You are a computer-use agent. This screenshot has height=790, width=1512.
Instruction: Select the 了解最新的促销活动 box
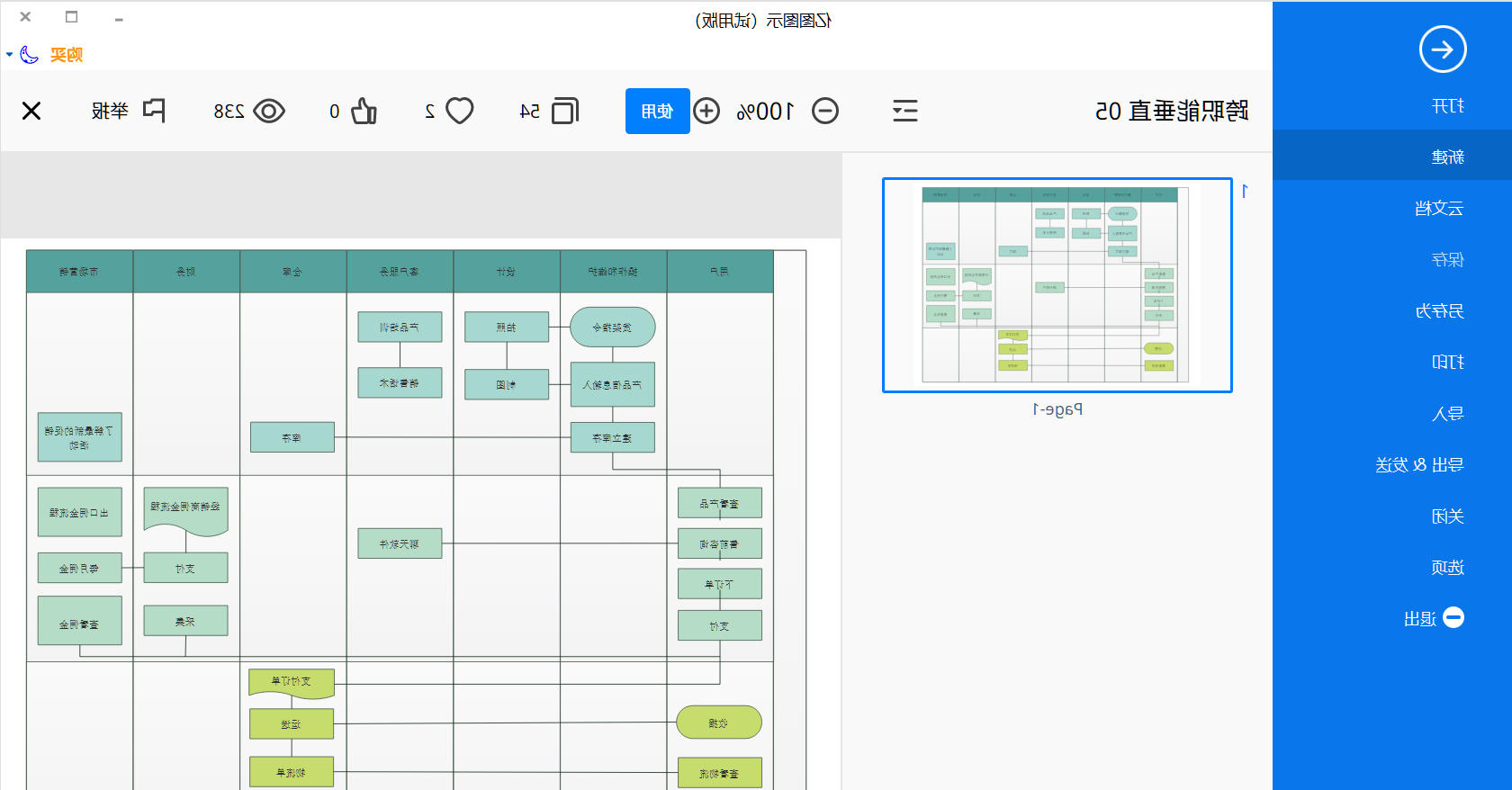(80, 437)
